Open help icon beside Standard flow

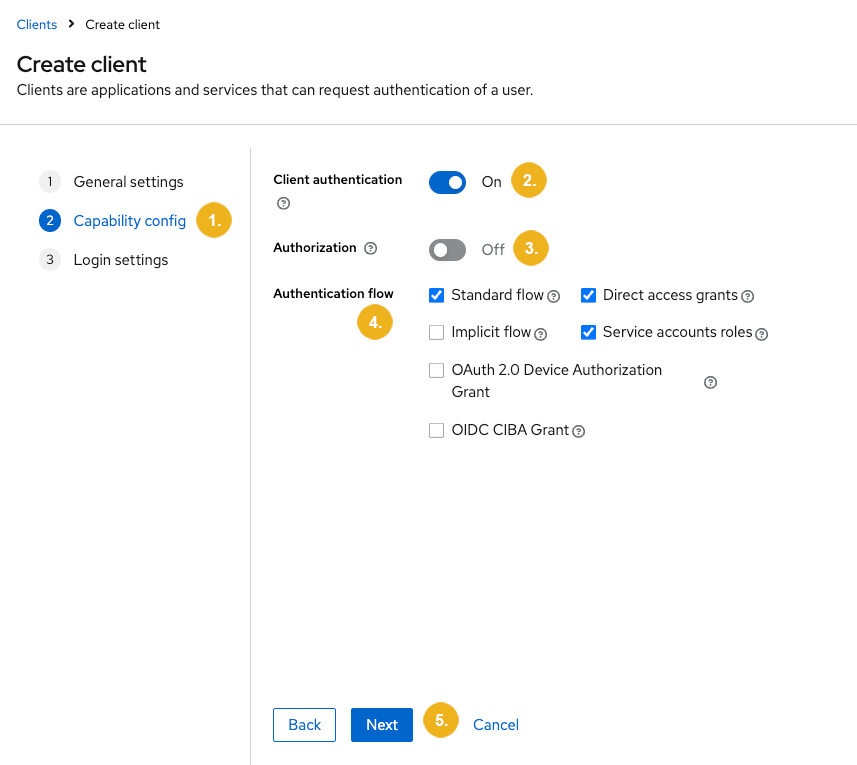click(554, 296)
